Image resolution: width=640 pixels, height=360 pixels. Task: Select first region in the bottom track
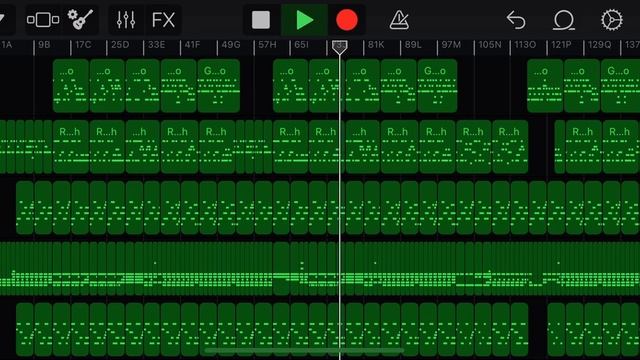(x=25, y=329)
